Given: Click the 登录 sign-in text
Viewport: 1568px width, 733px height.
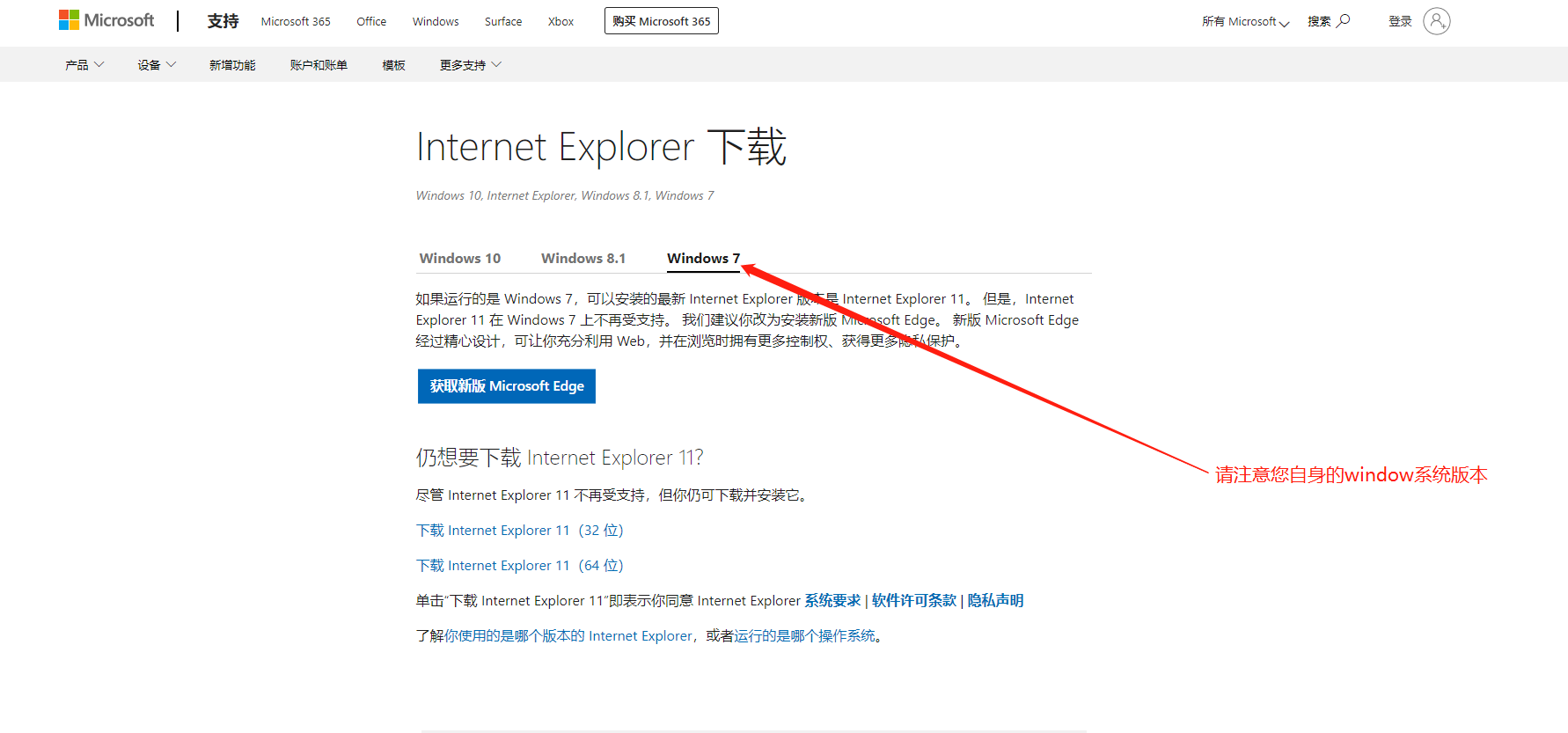Looking at the screenshot, I should pos(1400,21).
